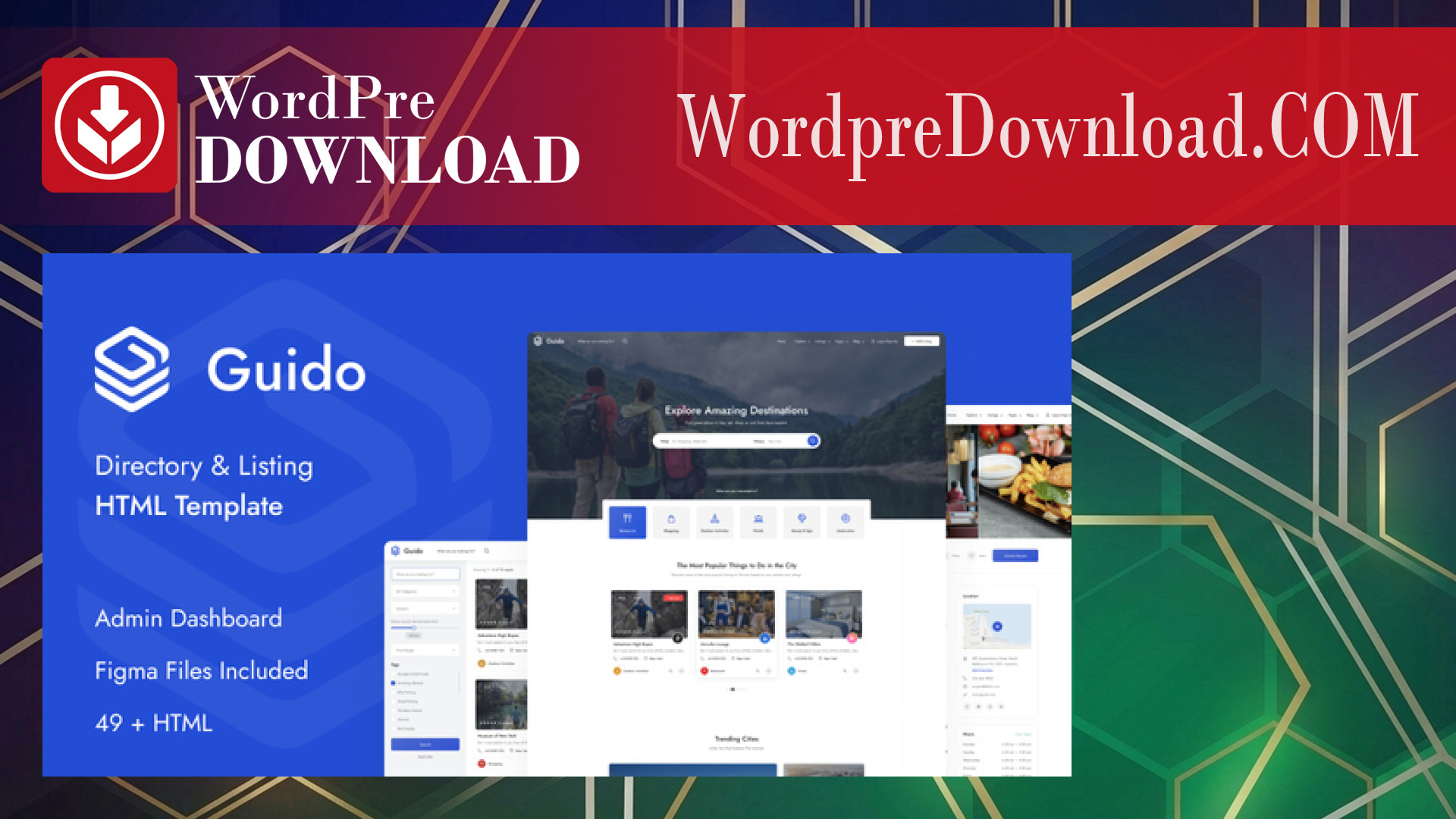The width and height of the screenshot is (1456, 819).
Task: Open Explore menu in homepage navigation
Action: [802, 341]
